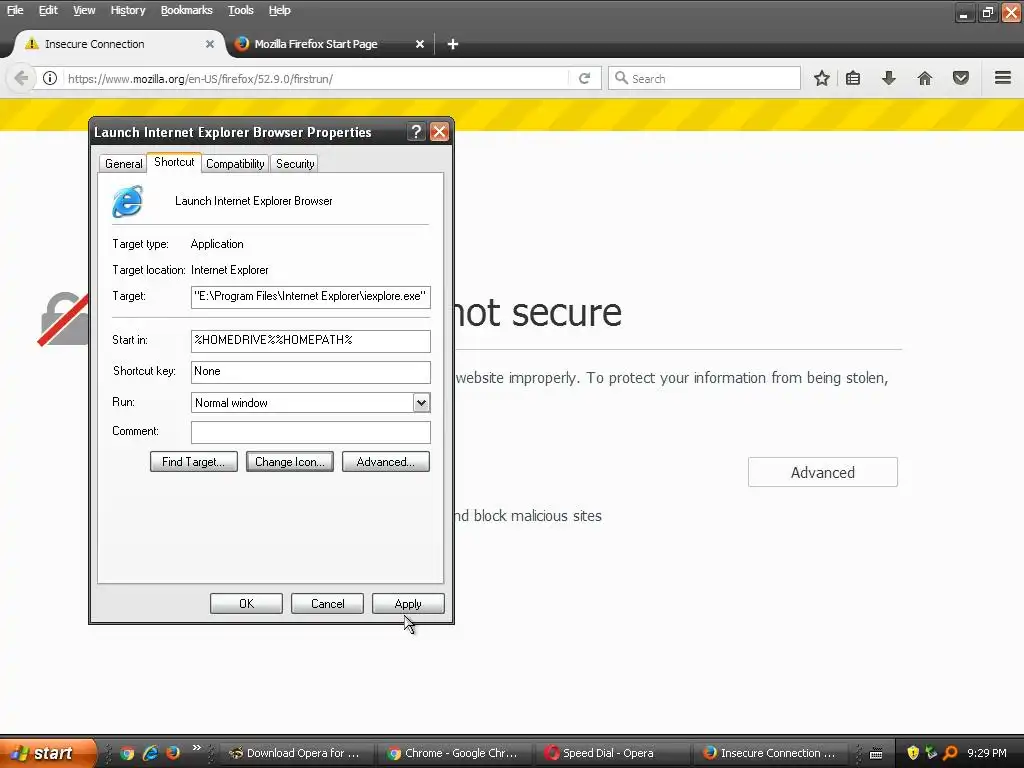Close the Insecure Connection tab
The width and height of the screenshot is (1024, 768).
(x=210, y=44)
